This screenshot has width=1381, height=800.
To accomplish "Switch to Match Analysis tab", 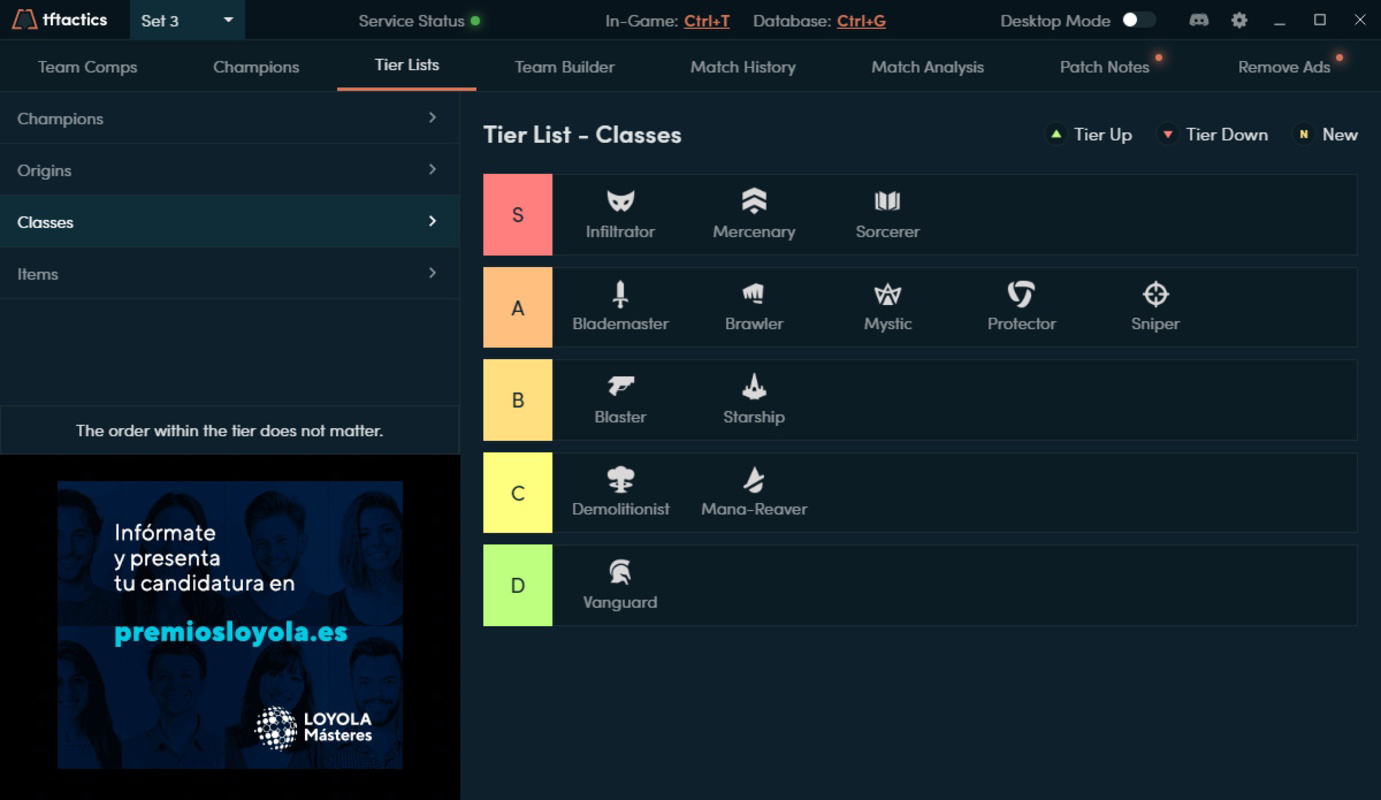I will (x=927, y=67).
